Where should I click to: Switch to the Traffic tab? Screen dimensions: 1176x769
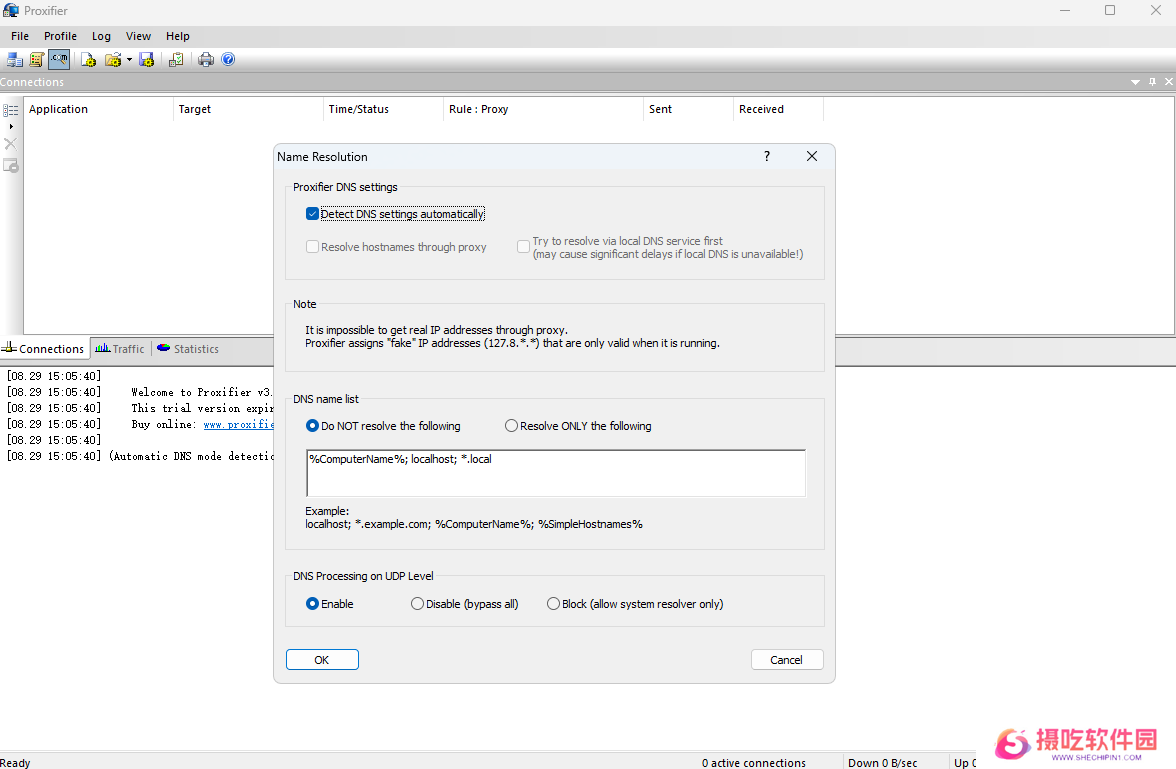[x=120, y=349]
